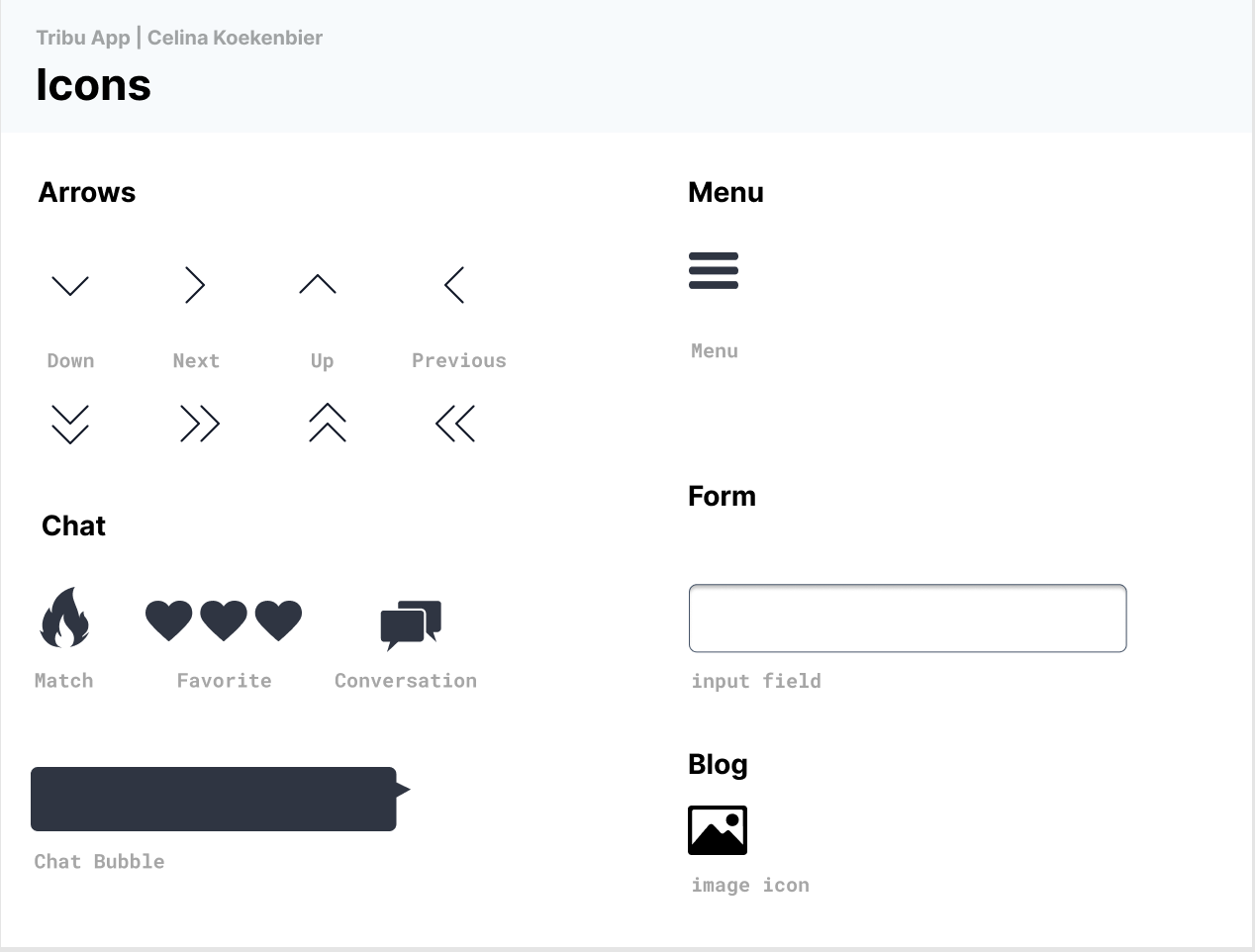The width and height of the screenshot is (1255, 952).
Task: Click the double down chevron icon
Action: pos(70,424)
